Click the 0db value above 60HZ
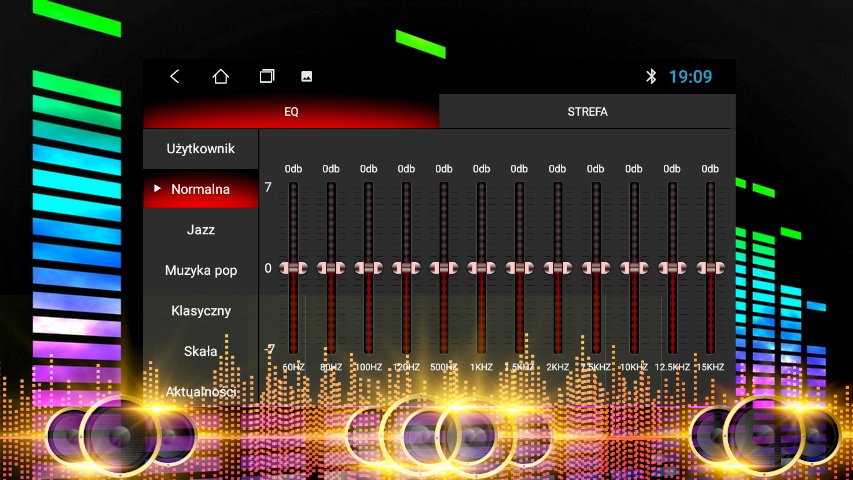Screen dimensions: 853x480 293,169
